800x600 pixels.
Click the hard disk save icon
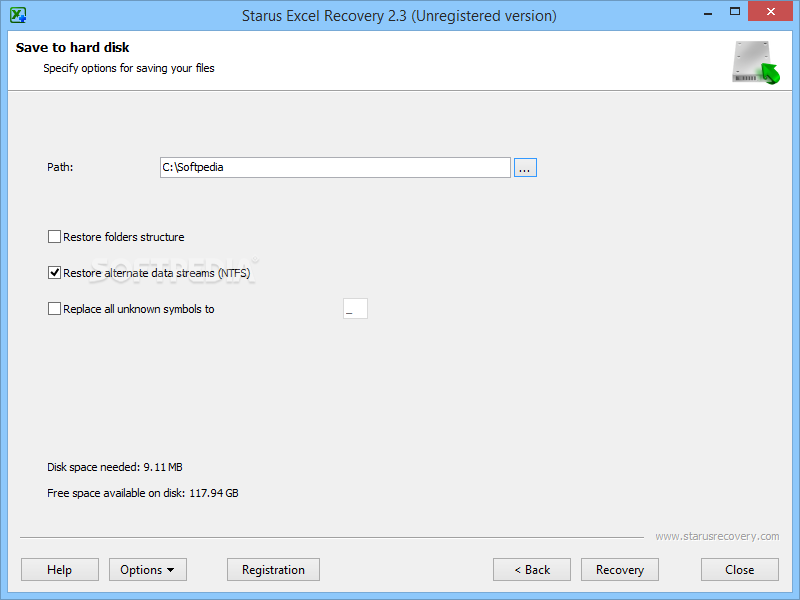756,62
